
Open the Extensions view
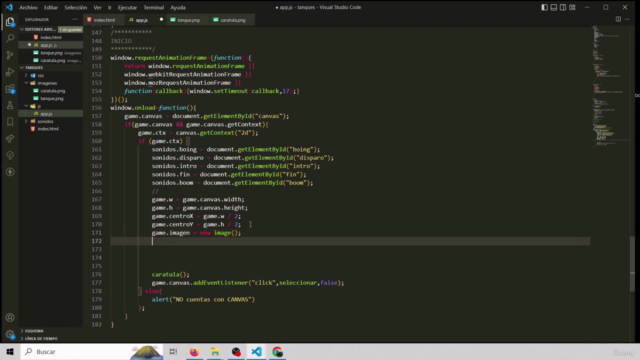point(10,89)
